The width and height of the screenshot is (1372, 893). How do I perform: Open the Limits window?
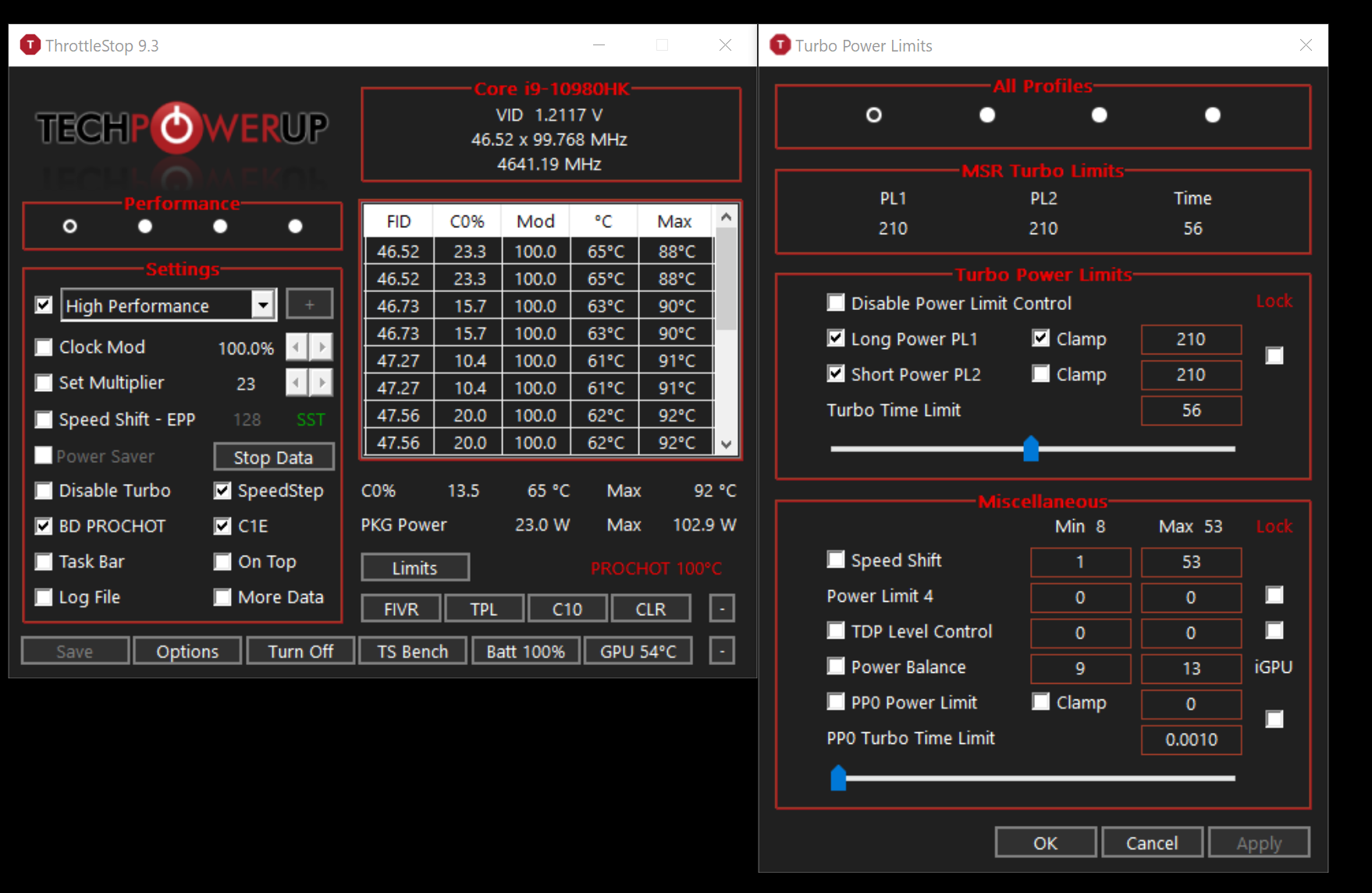pos(415,567)
